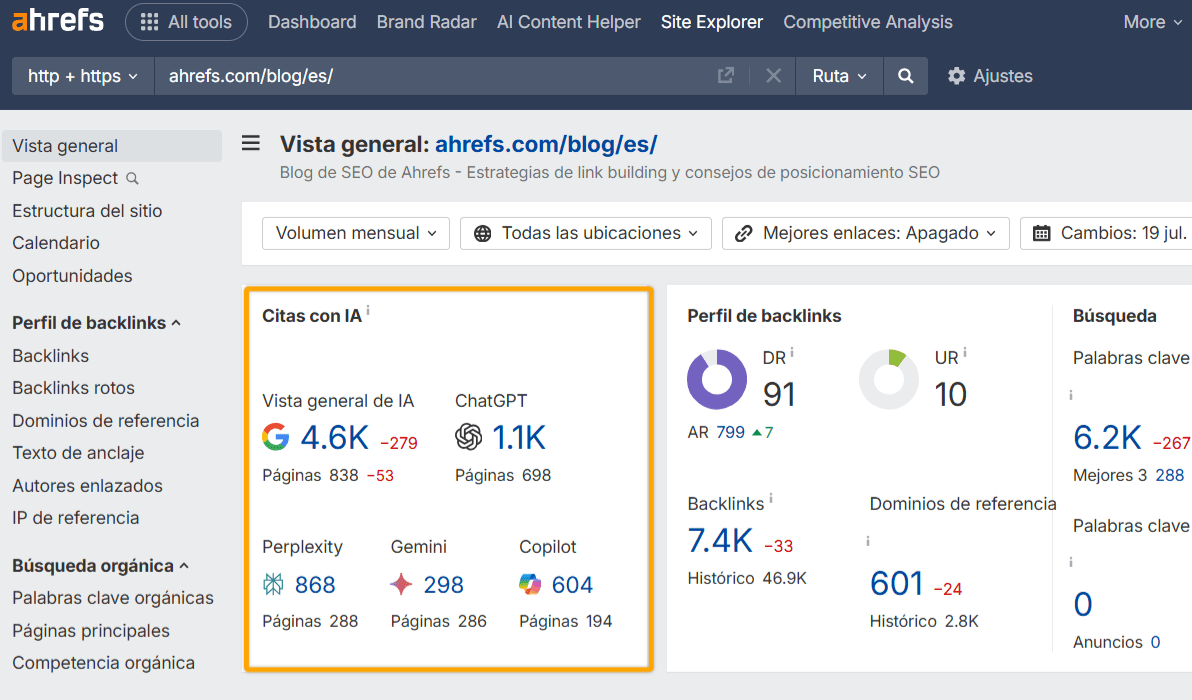Image resolution: width=1192 pixels, height=700 pixels.
Task: Open the http + https protocol dropdown
Action: [82, 75]
